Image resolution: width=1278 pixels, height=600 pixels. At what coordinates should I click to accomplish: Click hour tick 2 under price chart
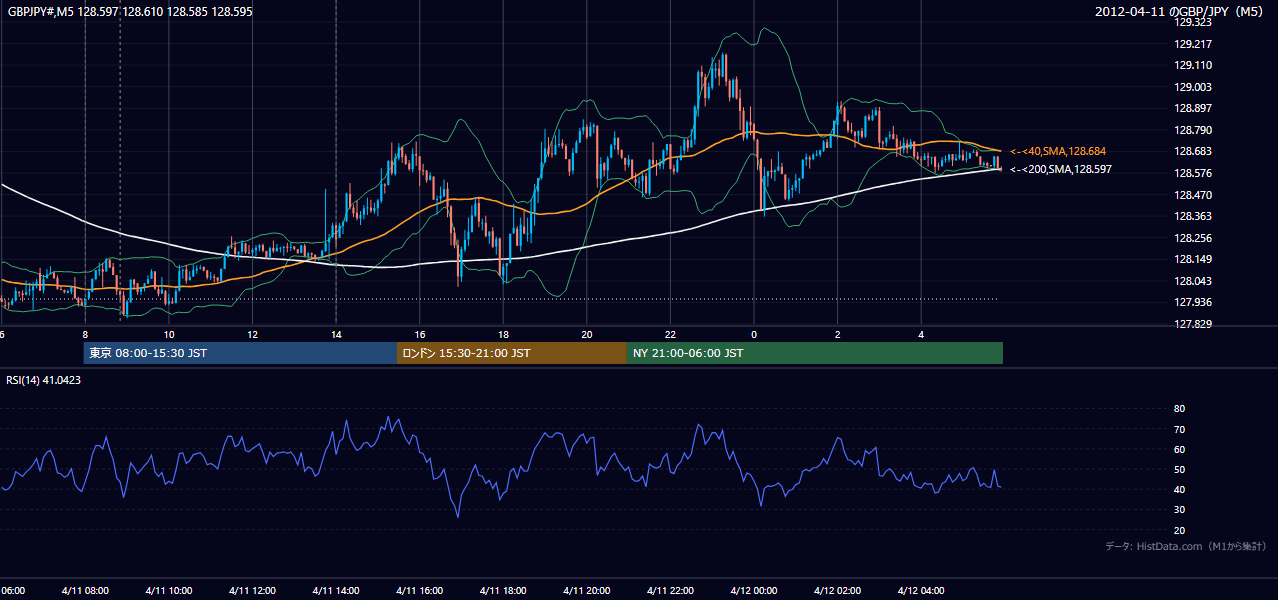click(x=837, y=334)
